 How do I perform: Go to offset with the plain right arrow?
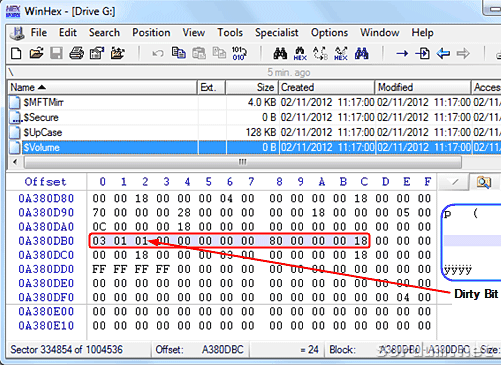point(402,53)
